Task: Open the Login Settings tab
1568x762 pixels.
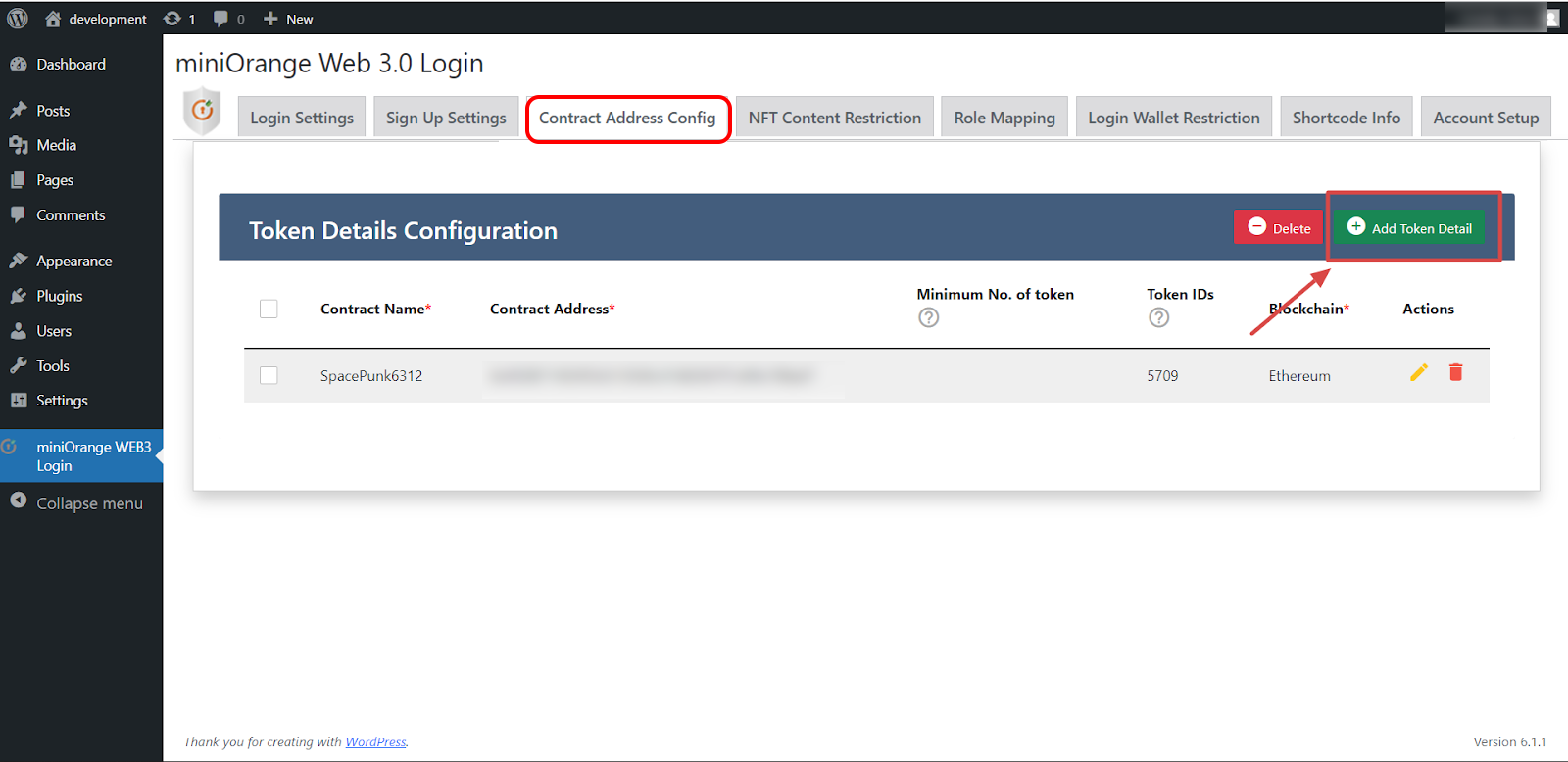Action: (x=302, y=118)
